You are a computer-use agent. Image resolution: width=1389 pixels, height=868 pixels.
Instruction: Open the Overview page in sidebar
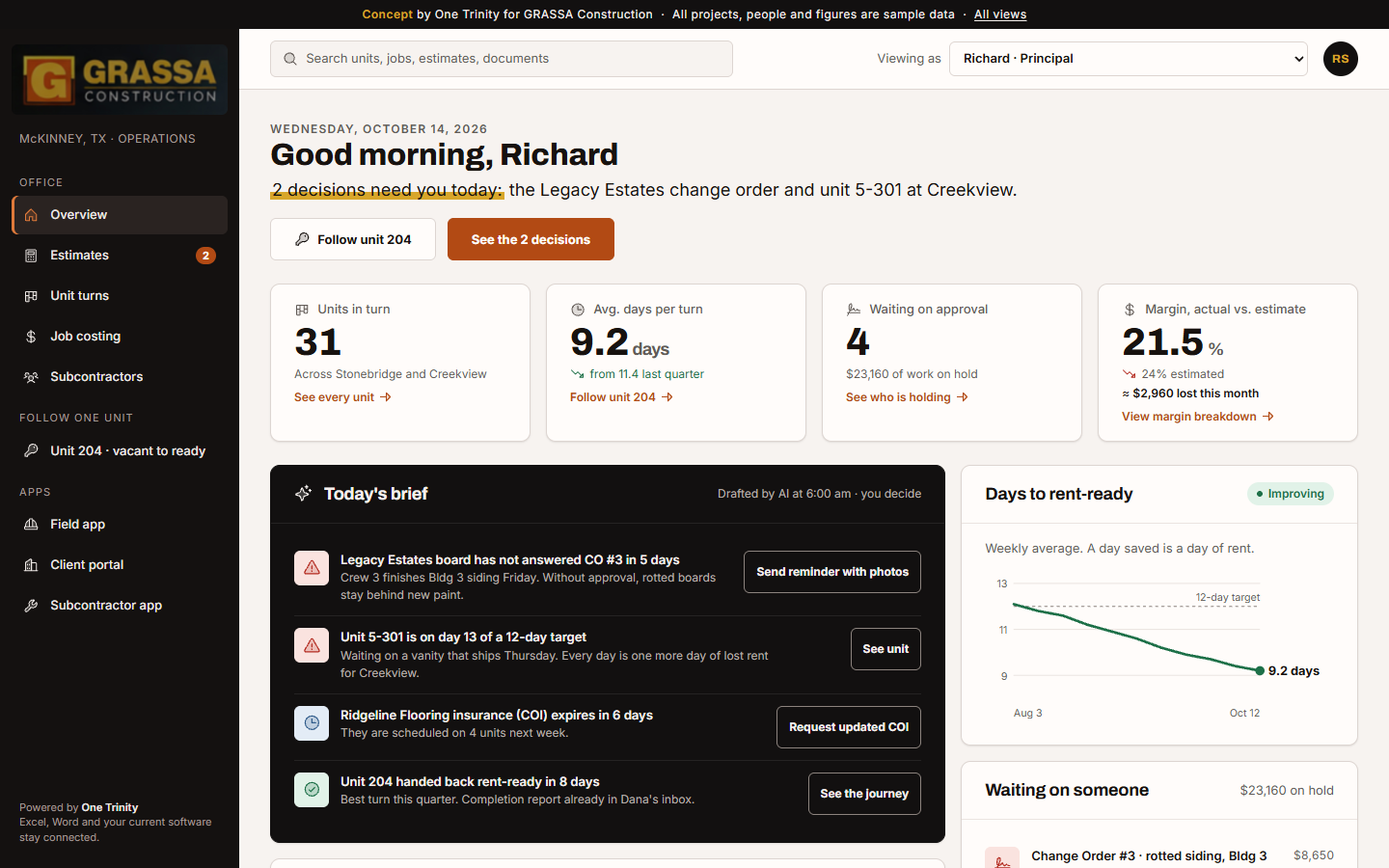coord(120,215)
